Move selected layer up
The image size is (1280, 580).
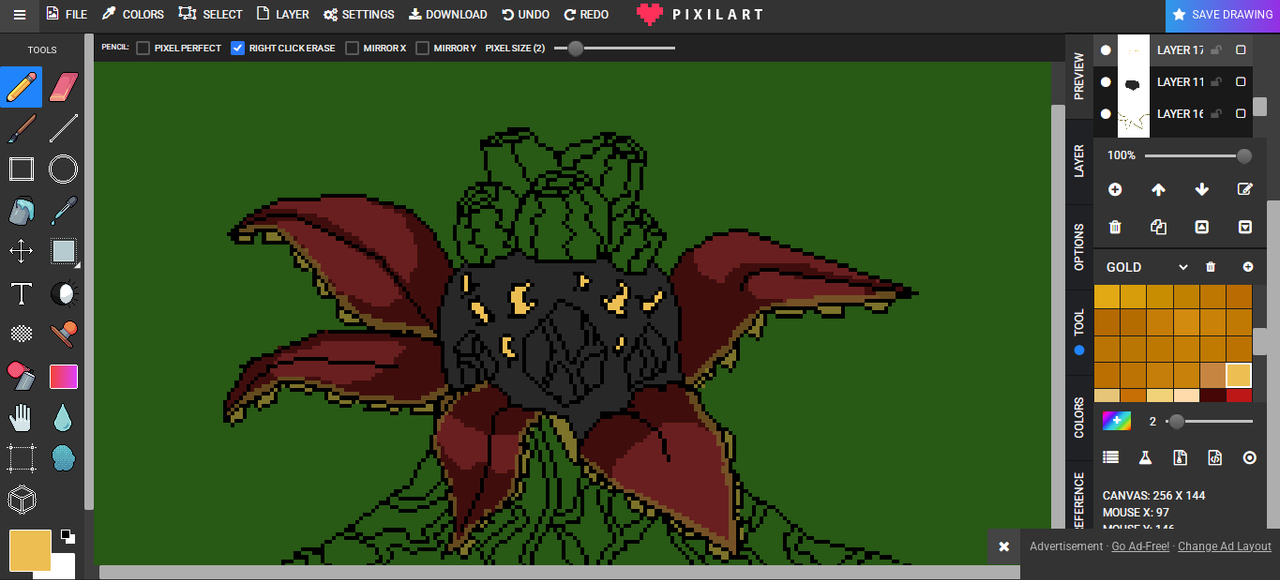coord(1158,189)
